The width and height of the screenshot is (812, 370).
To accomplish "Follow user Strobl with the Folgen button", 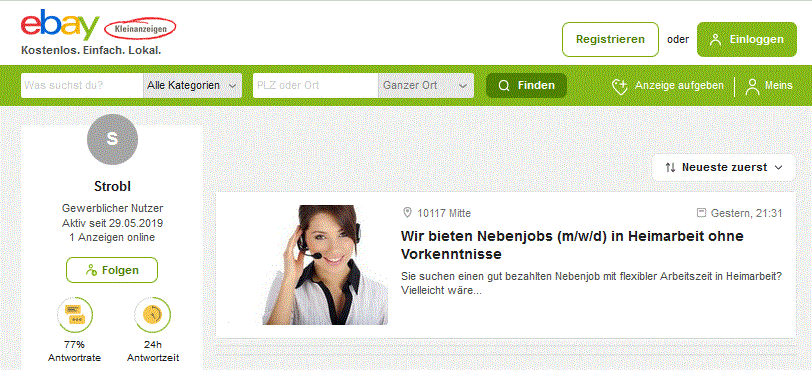I will (112, 270).
